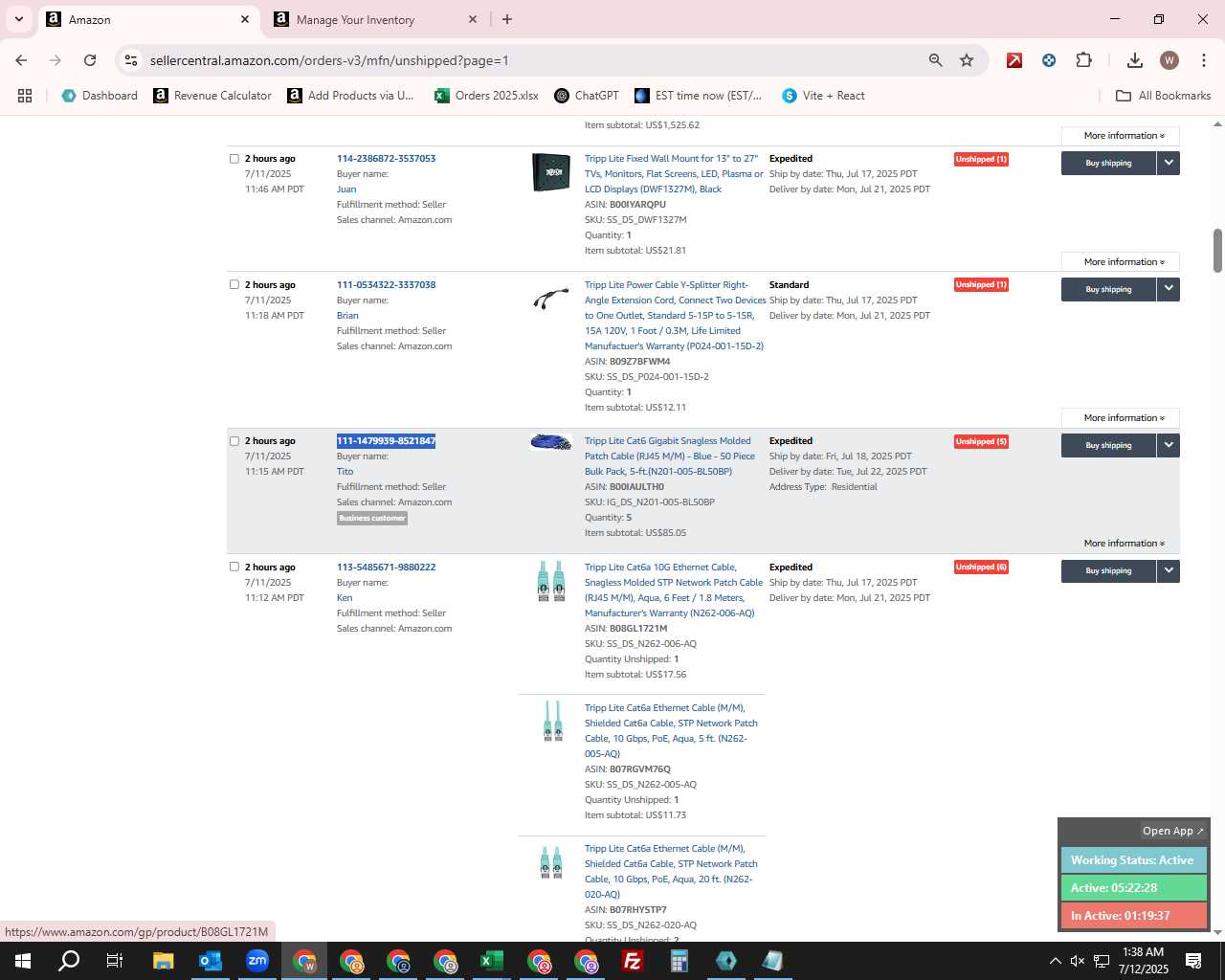
Task: Open the Extensions puzzle icon
Action: [1083, 60]
